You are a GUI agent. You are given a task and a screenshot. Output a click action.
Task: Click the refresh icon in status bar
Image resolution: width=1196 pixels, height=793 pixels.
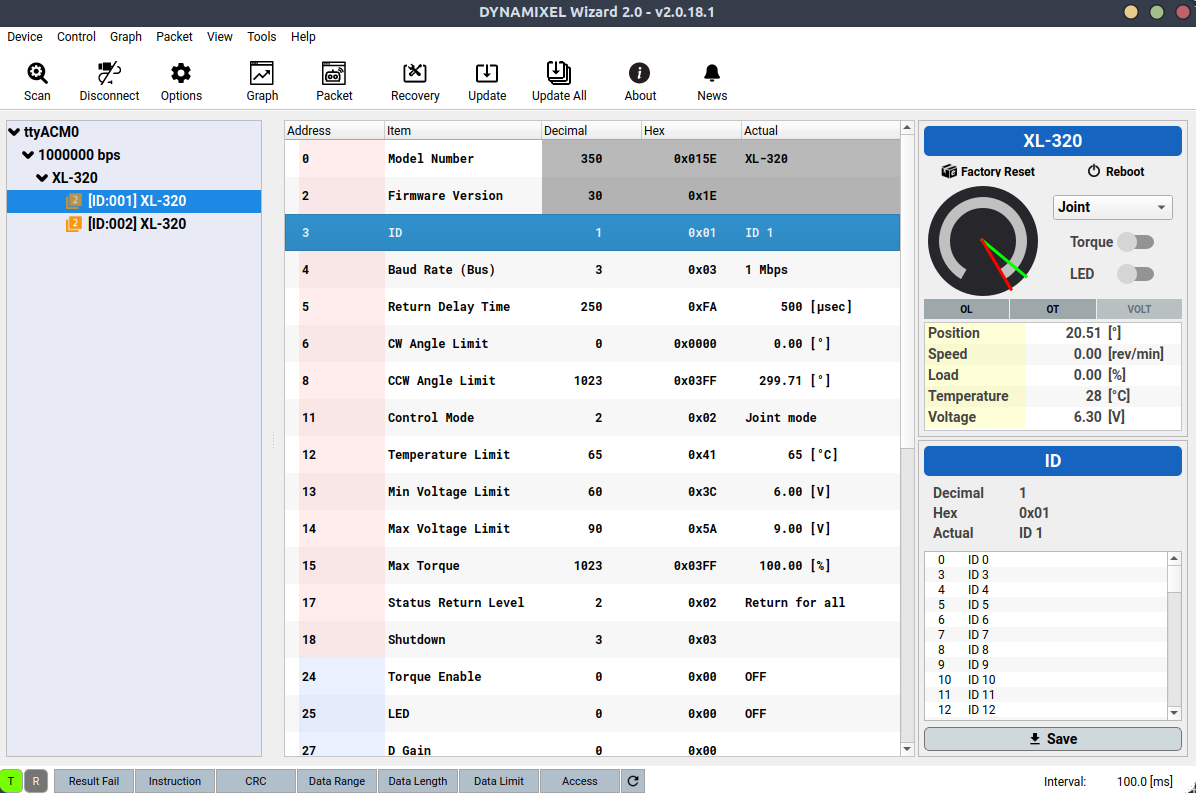(x=632, y=781)
